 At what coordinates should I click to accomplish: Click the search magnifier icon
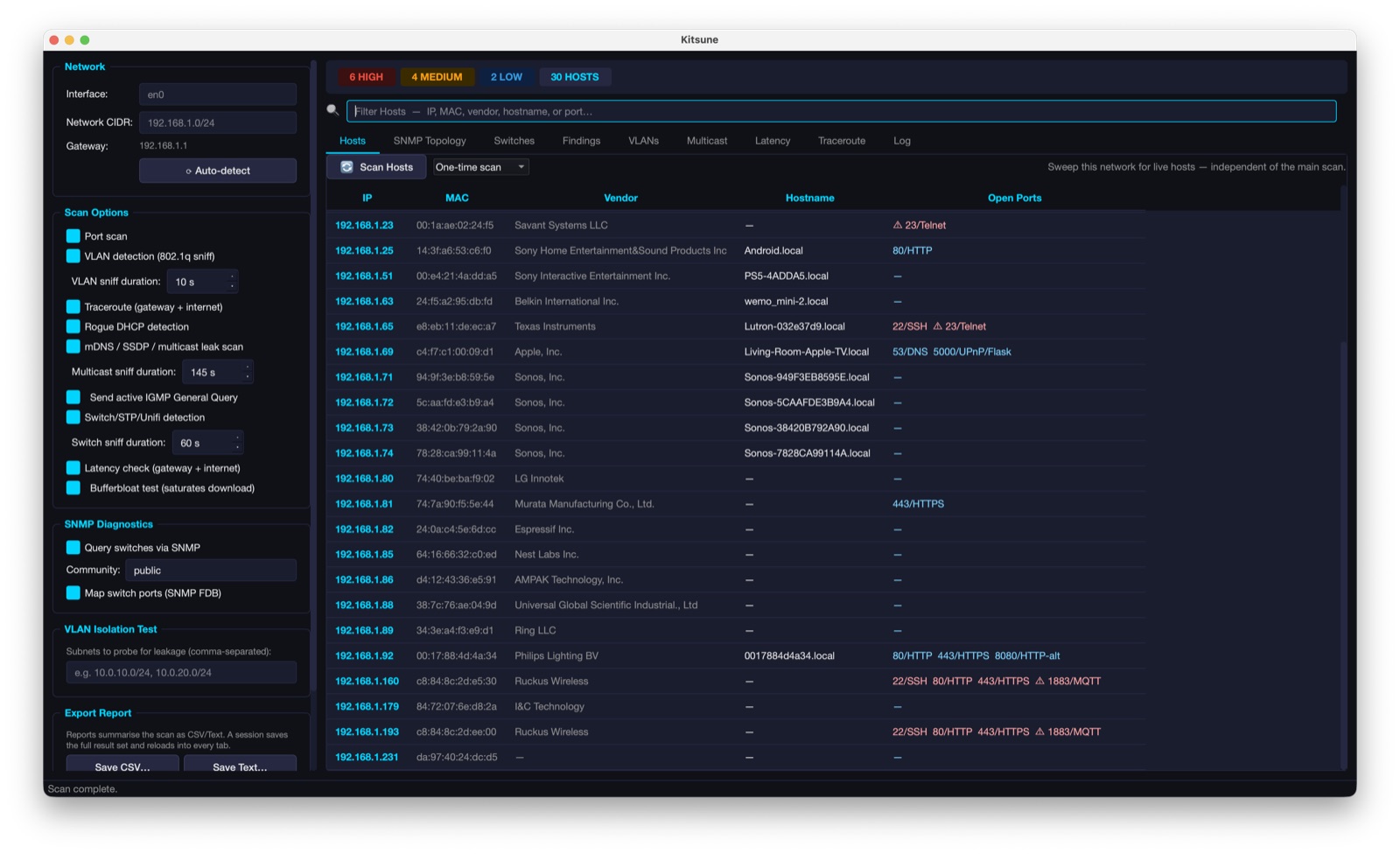[x=332, y=110]
